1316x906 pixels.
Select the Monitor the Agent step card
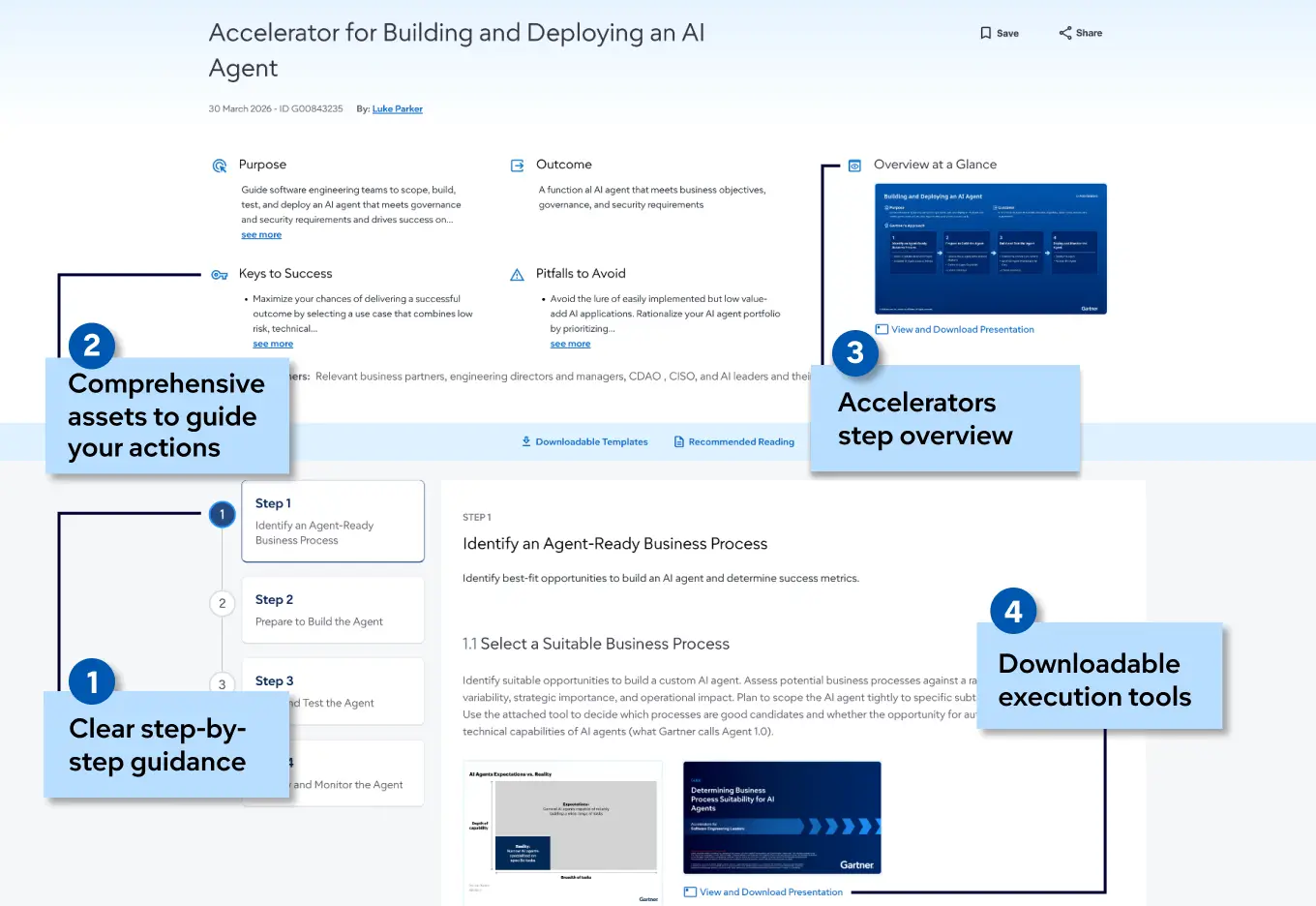333,773
